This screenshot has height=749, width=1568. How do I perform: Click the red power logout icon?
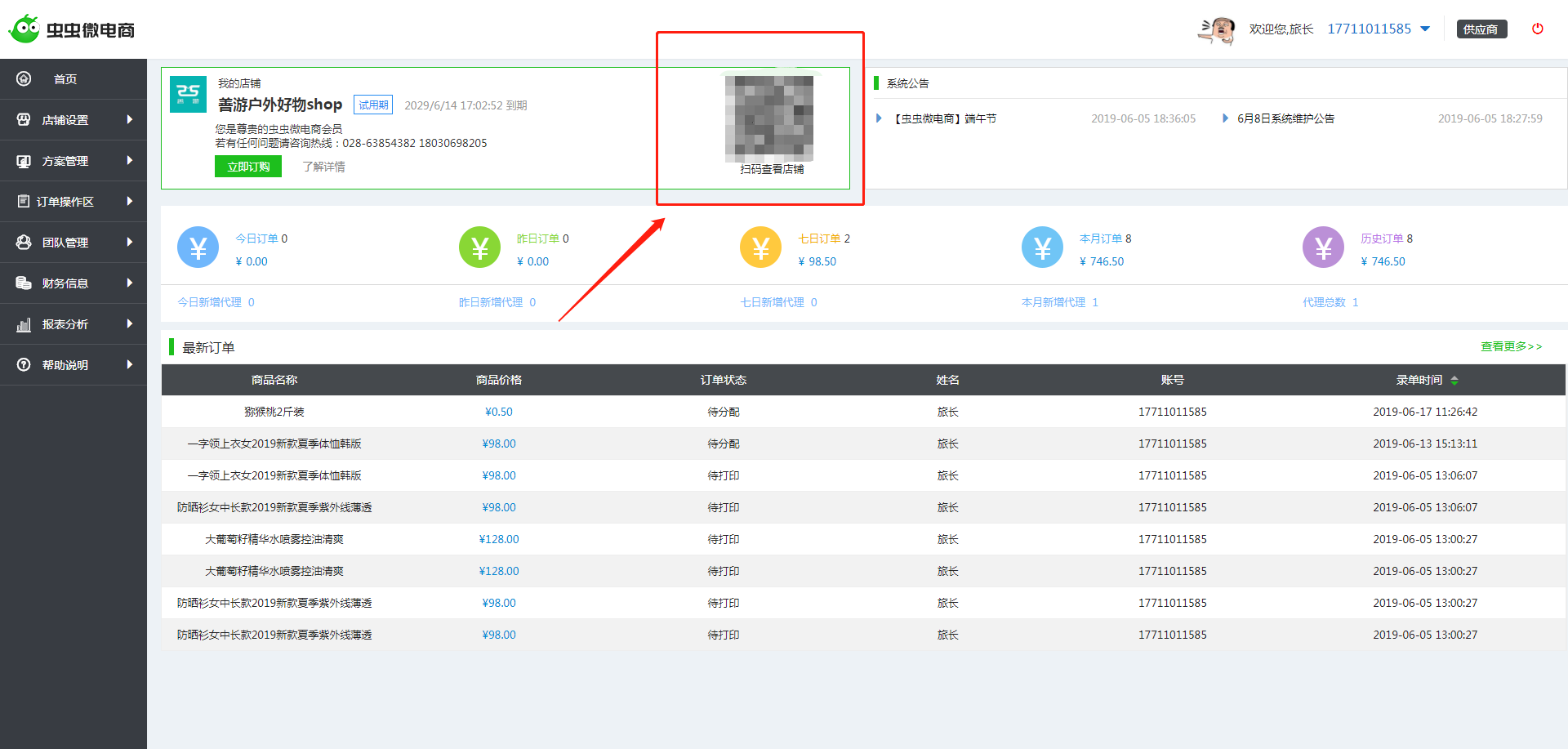pyautogui.click(x=1537, y=29)
